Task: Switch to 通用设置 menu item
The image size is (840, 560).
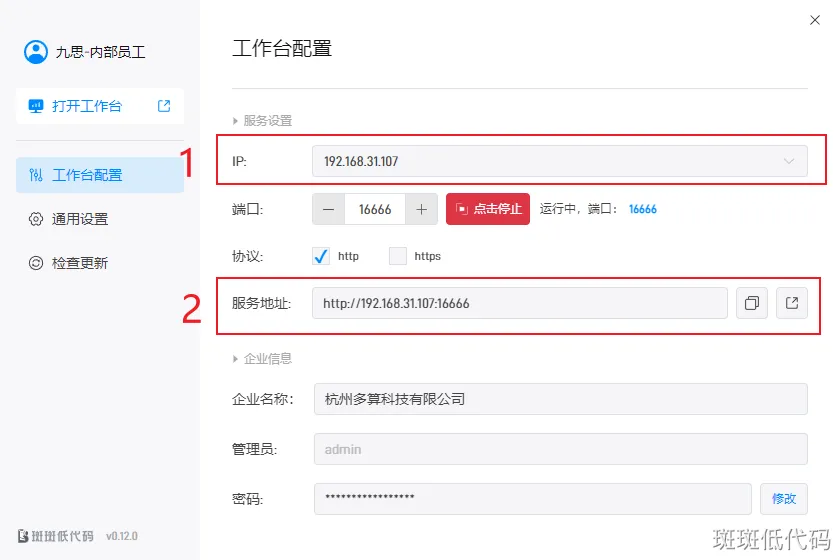Action: pos(80,219)
